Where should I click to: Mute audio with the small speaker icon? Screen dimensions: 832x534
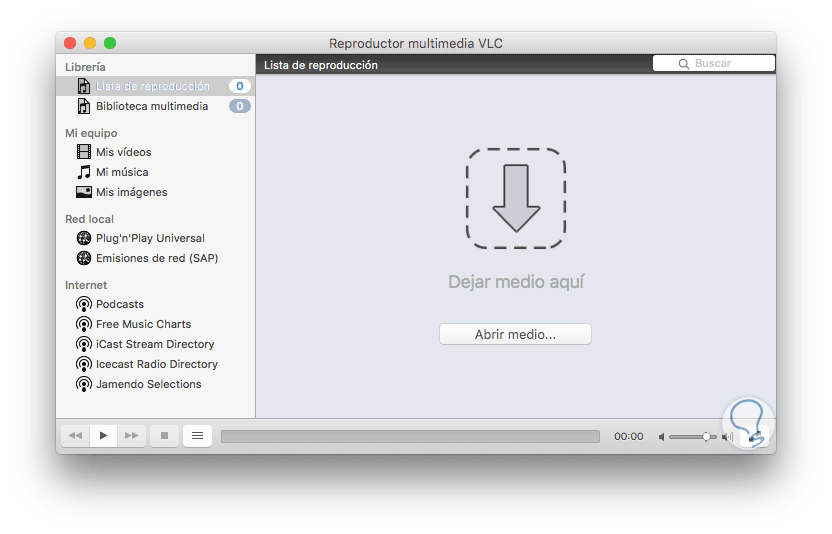point(662,437)
